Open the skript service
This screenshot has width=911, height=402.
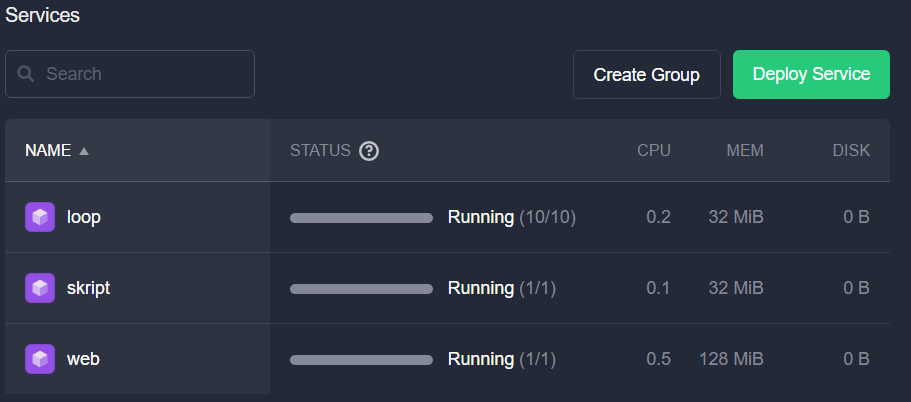[x=88, y=288]
